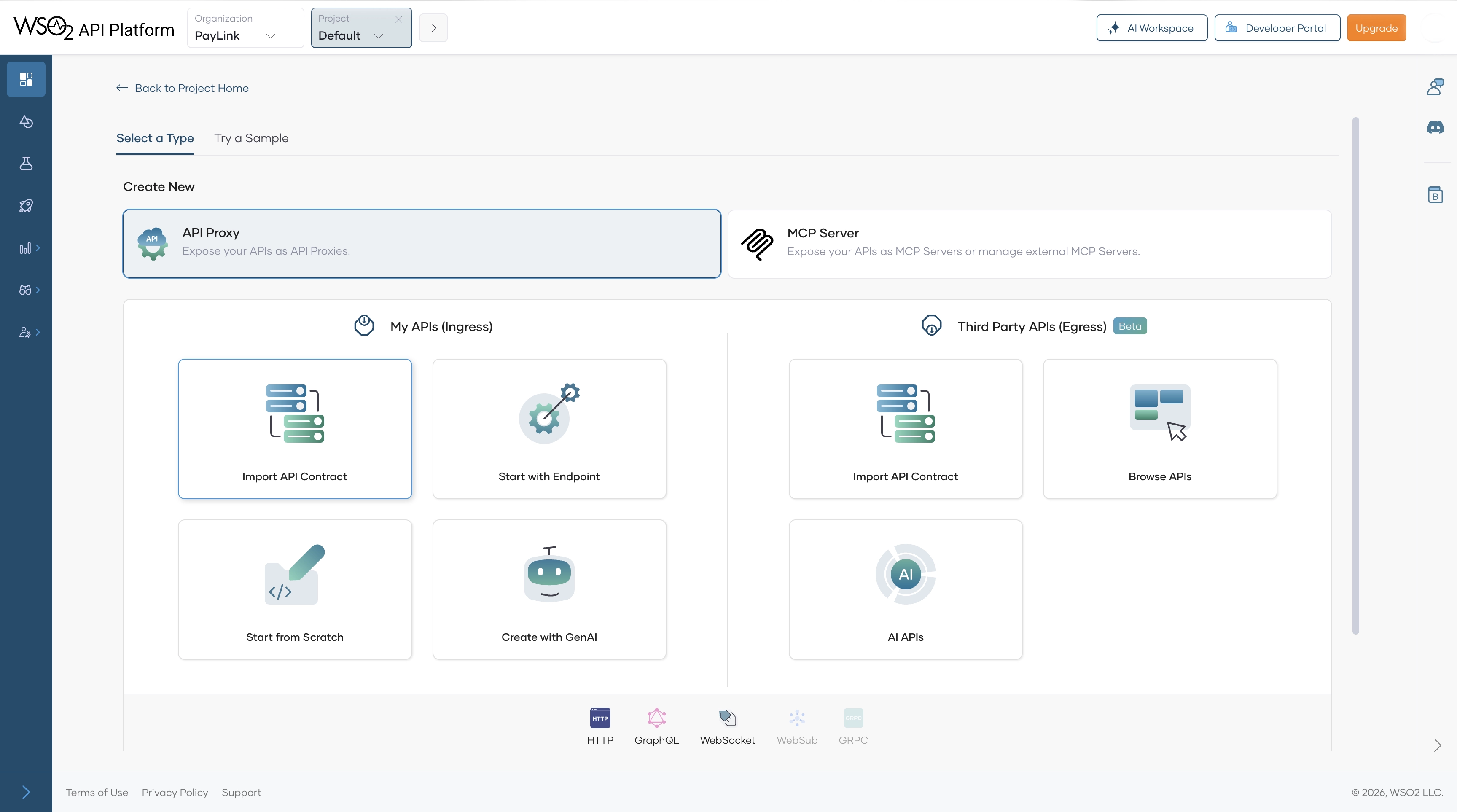Choose the Start with Endpoint card
Viewport: 1457px width, 812px height.
pos(548,429)
